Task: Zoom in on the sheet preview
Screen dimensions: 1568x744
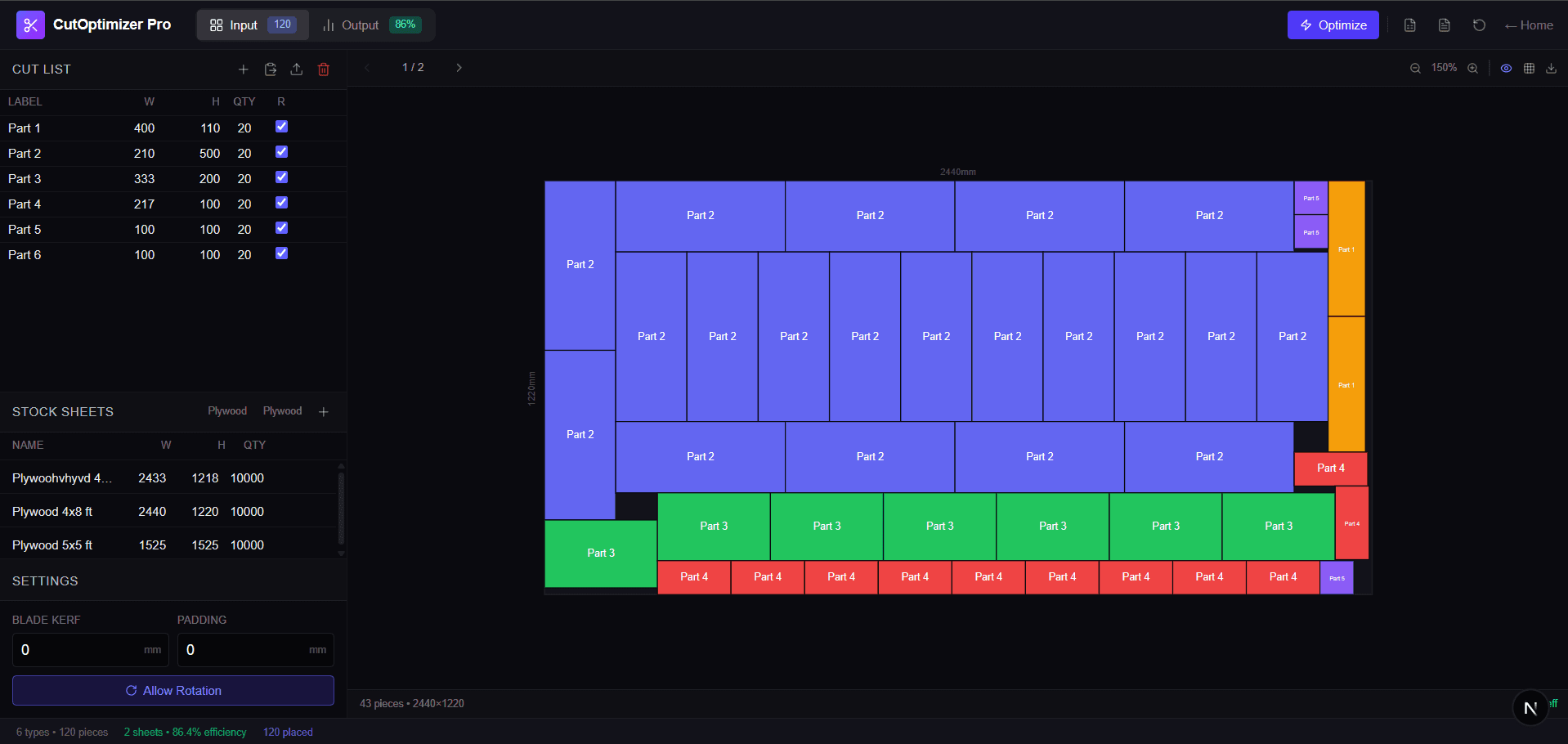Action: click(1472, 68)
